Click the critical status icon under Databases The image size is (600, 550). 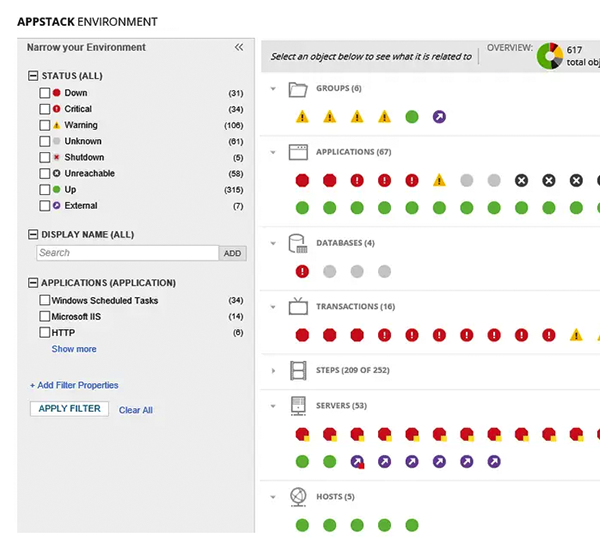(302, 271)
